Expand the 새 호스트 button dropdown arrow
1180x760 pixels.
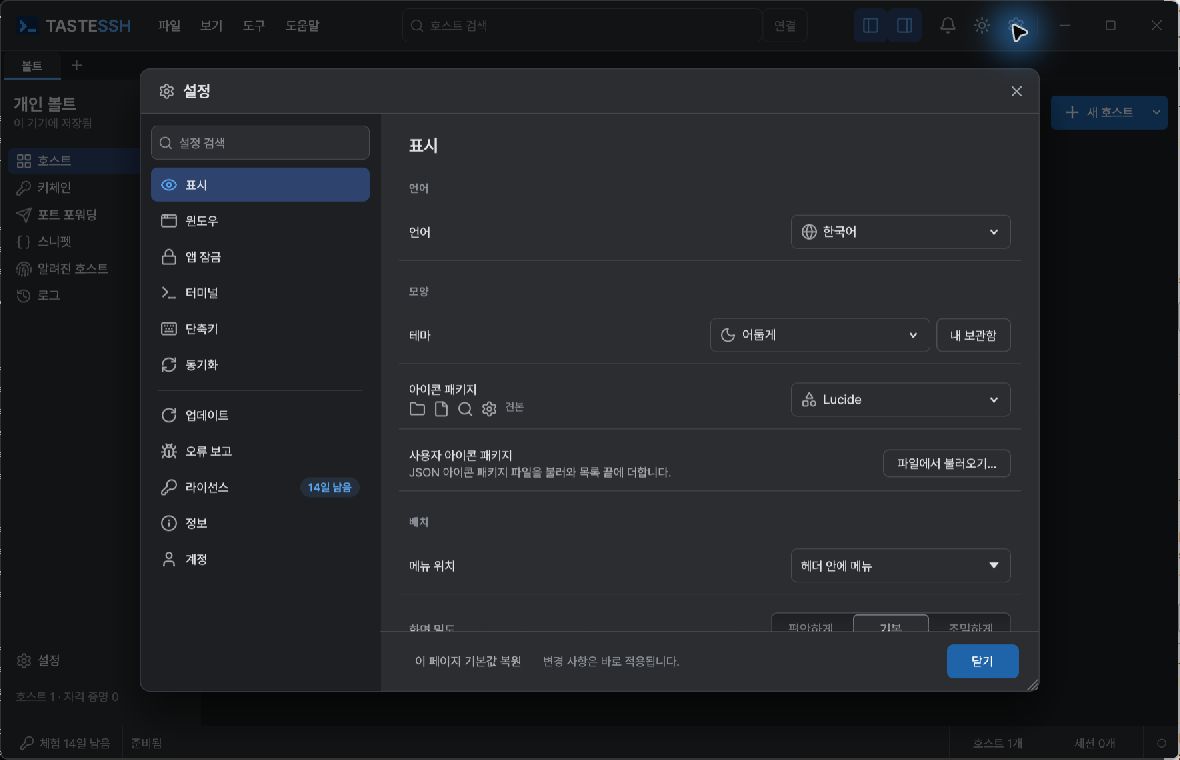coord(1156,113)
